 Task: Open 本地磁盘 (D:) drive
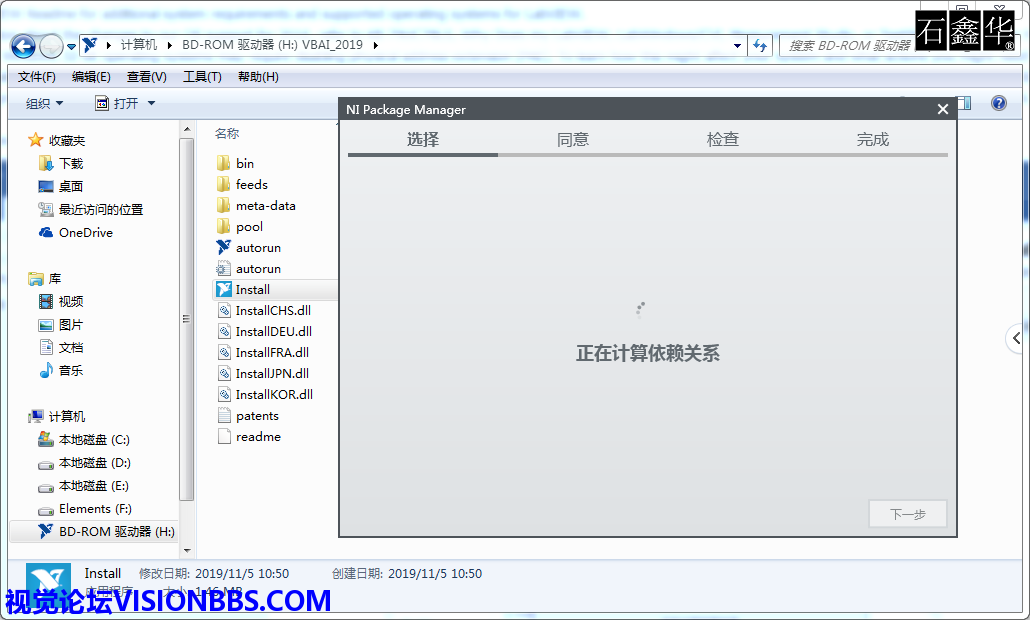(x=95, y=462)
